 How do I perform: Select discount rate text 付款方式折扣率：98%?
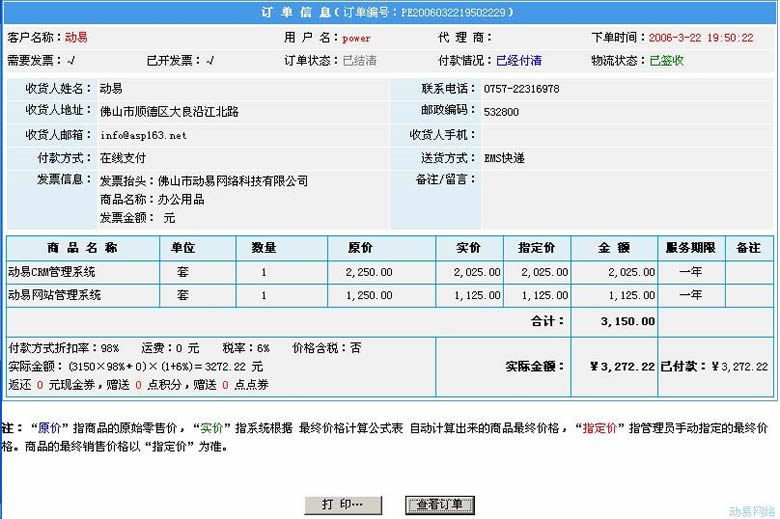64,348
